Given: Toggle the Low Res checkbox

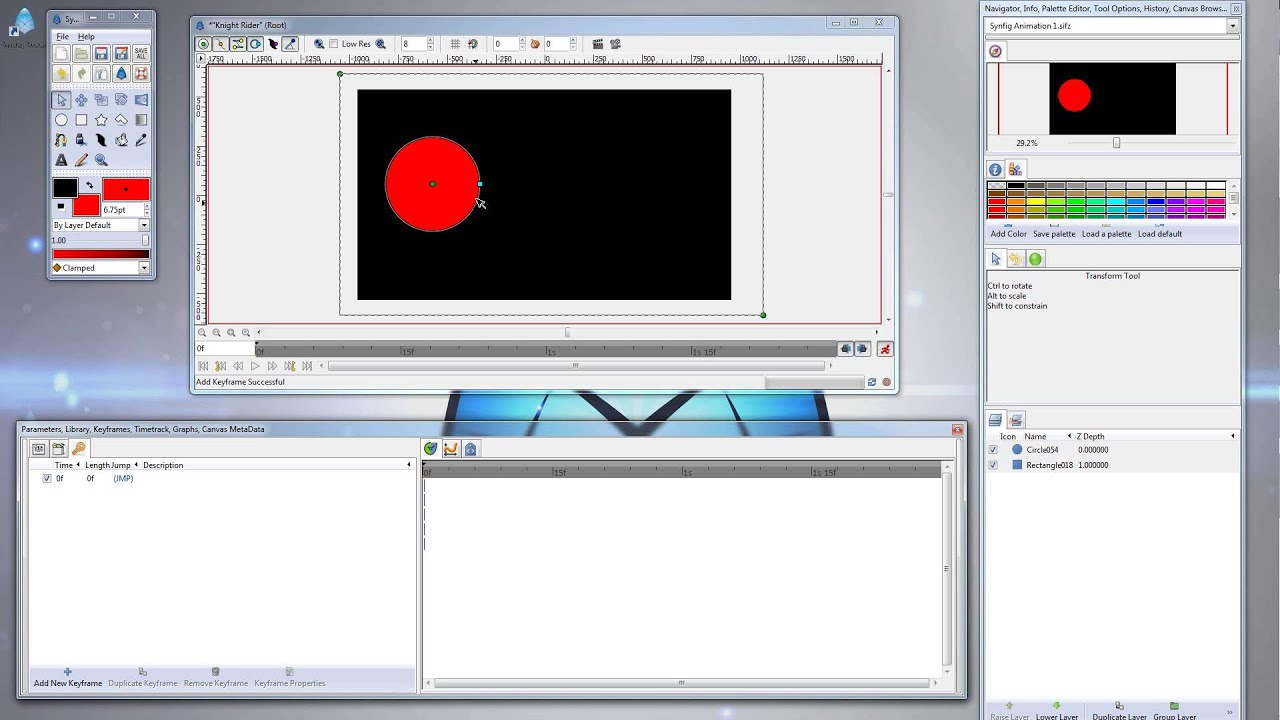Looking at the screenshot, I should coord(333,44).
